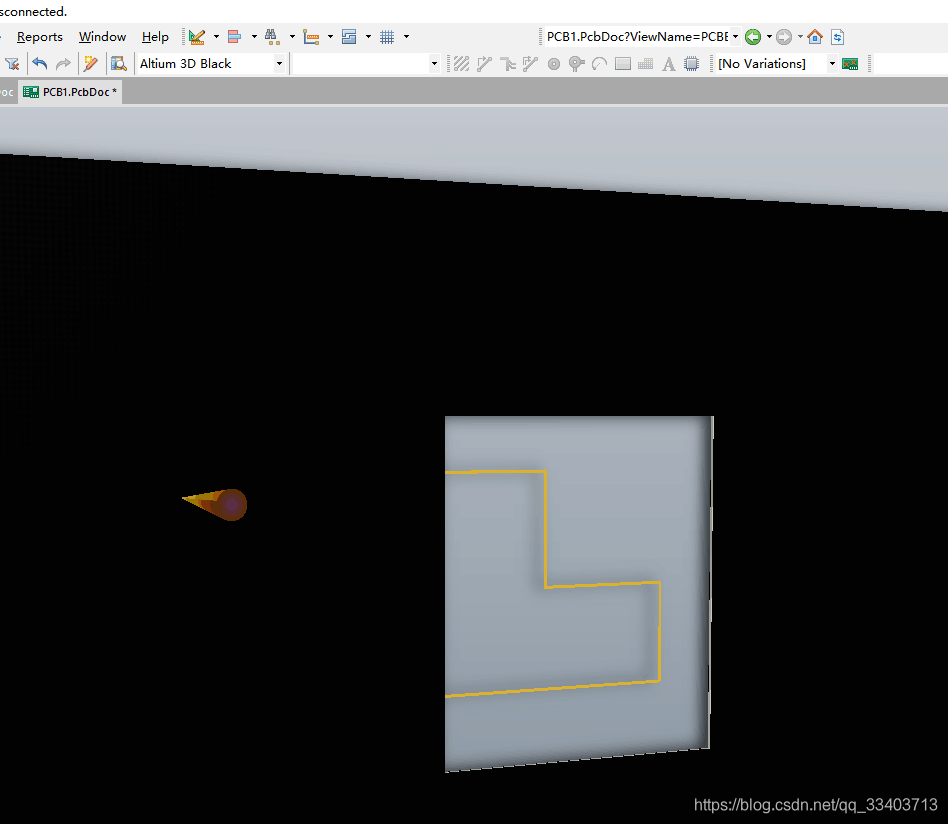This screenshot has width=948, height=824.
Task: Click the route track icon
Action: click(x=484, y=63)
